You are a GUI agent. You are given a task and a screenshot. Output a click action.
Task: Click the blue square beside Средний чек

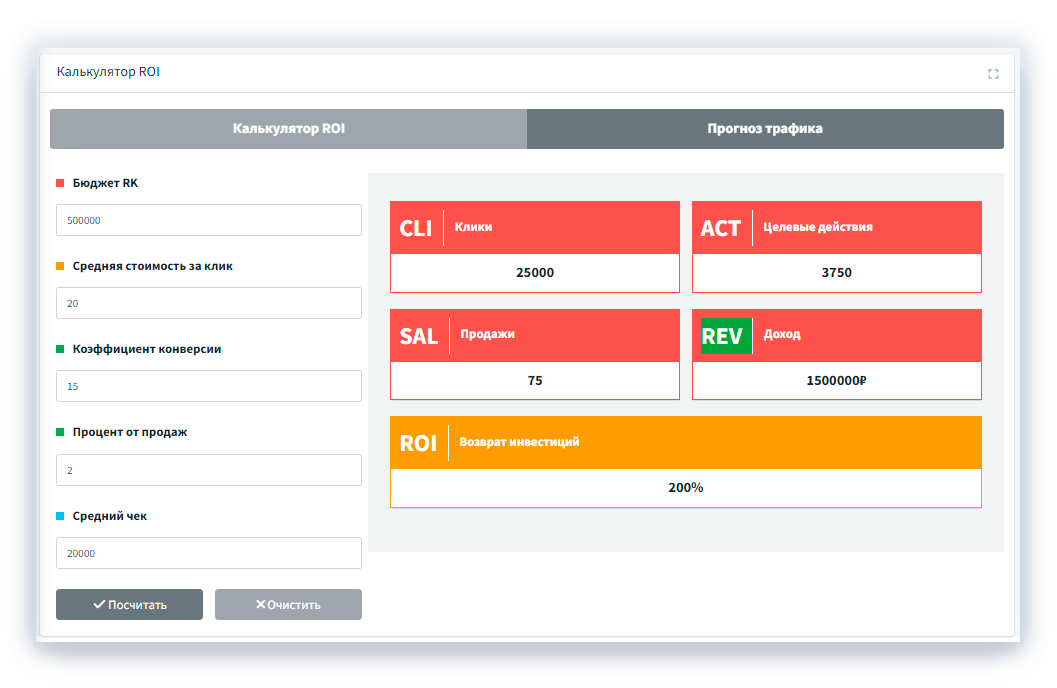60,516
